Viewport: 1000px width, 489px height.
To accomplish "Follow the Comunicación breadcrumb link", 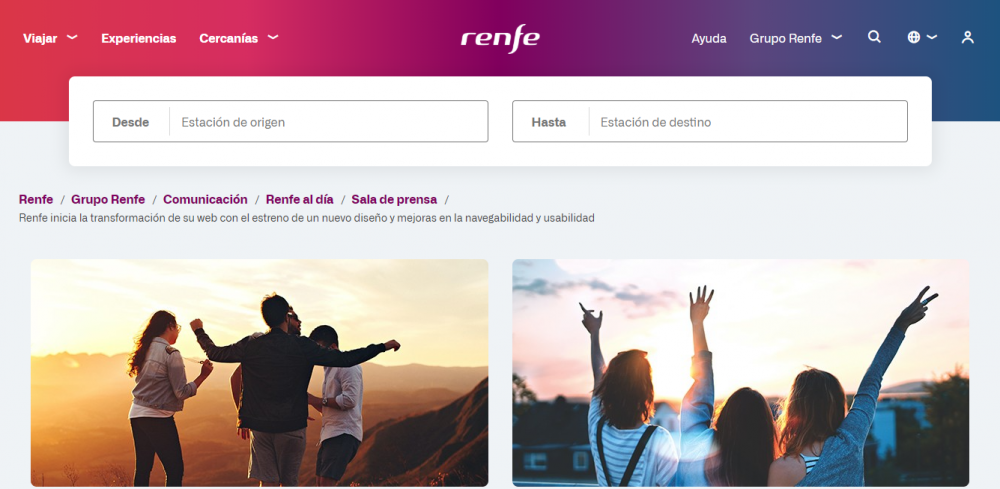I will pos(205,200).
